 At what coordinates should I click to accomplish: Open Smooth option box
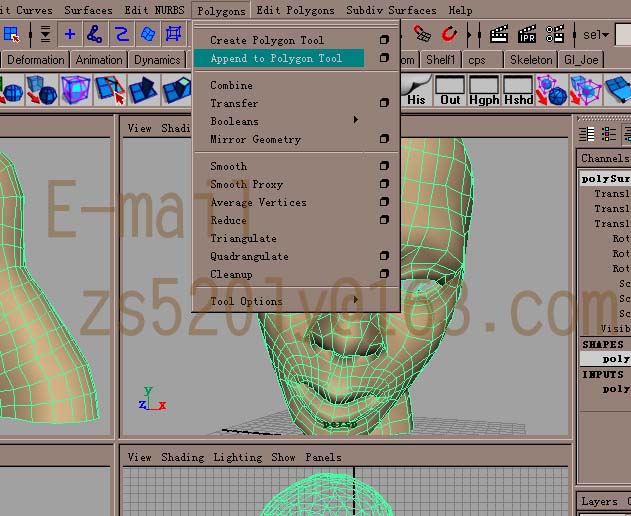coord(384,166)
